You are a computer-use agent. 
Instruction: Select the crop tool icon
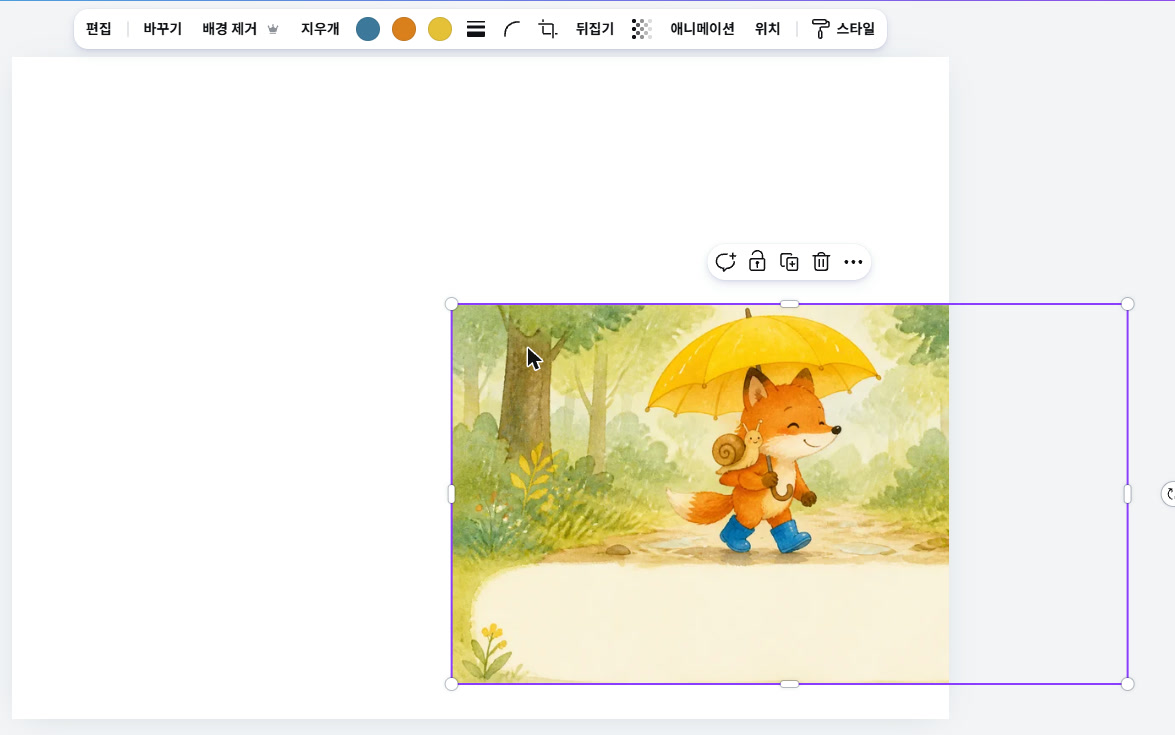pyautogui.click(x=548, y=29)
